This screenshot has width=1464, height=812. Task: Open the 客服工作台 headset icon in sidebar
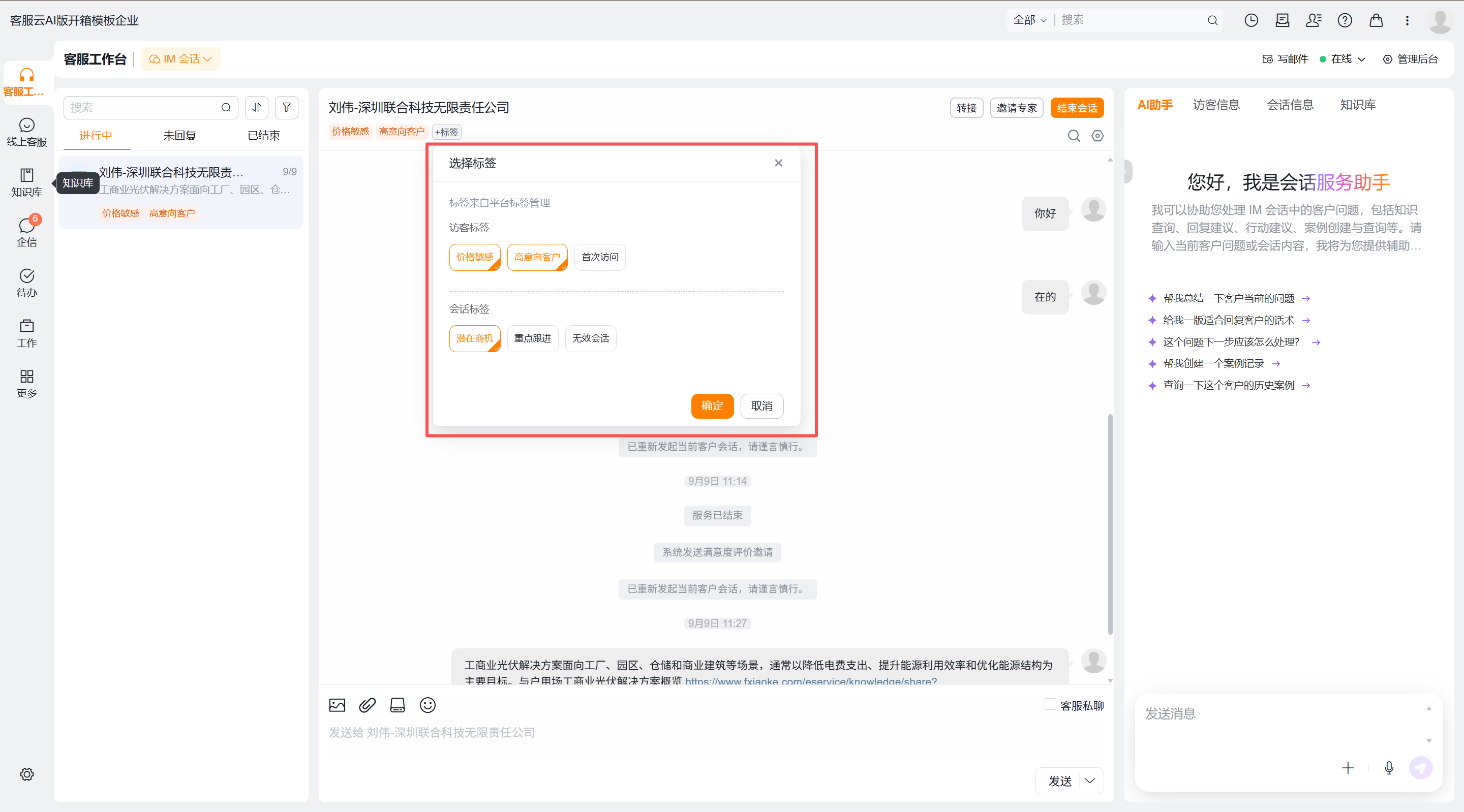pyautogui.click(x=26, y=82)
